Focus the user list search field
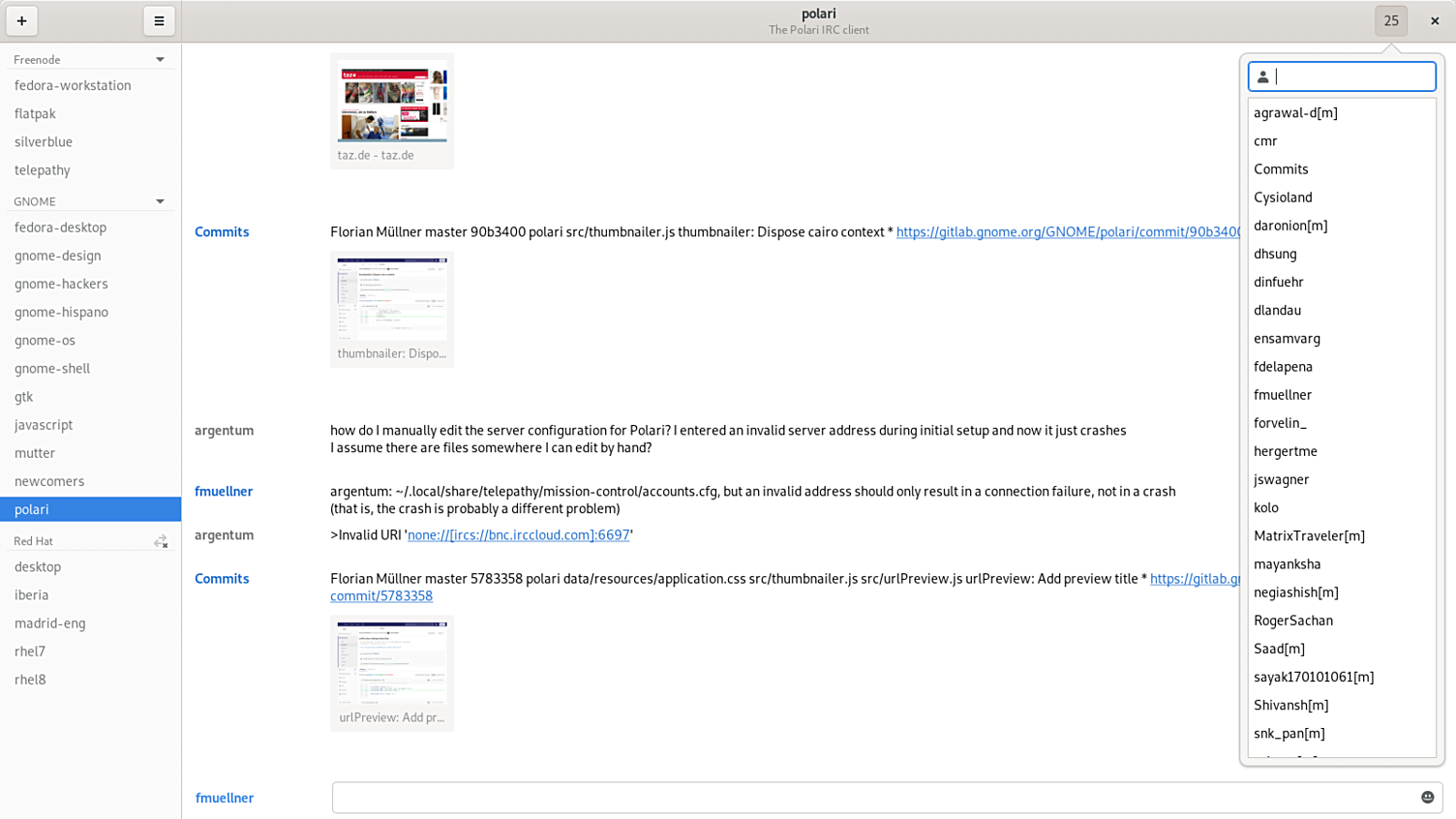Screen dimensions: 1456x819 pyautogui.click(x=1351, y=76)
